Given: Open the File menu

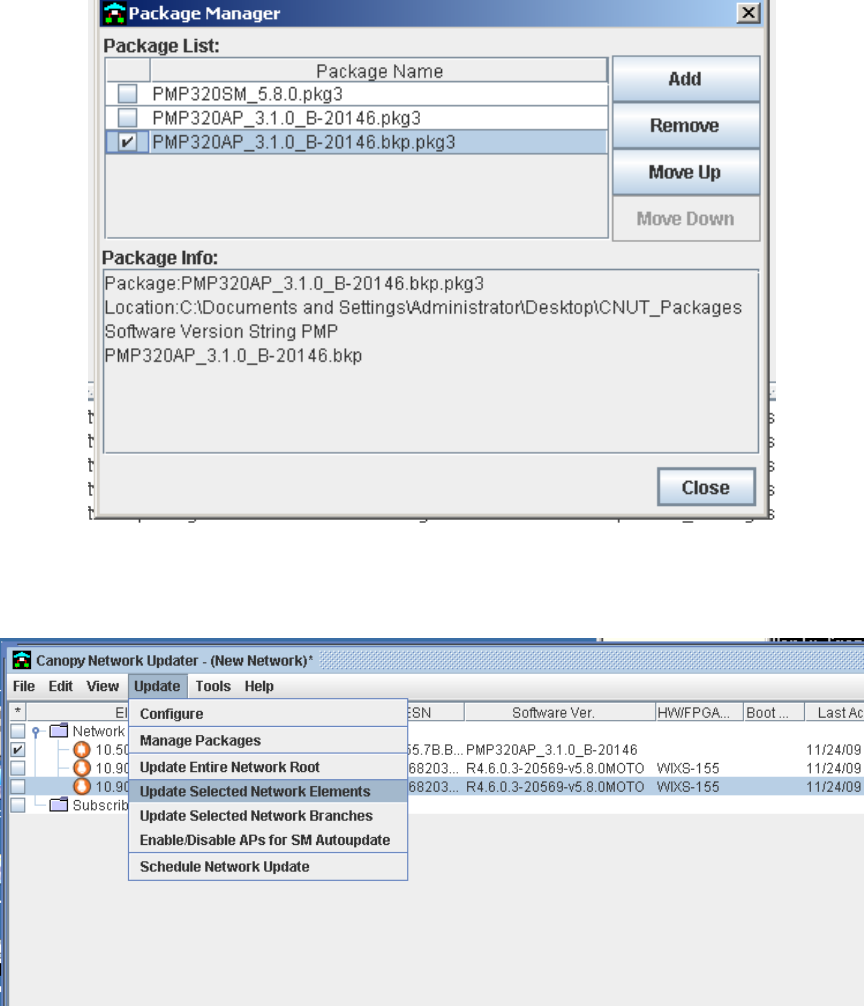Looking at the screenshot, I should (24, 686).
